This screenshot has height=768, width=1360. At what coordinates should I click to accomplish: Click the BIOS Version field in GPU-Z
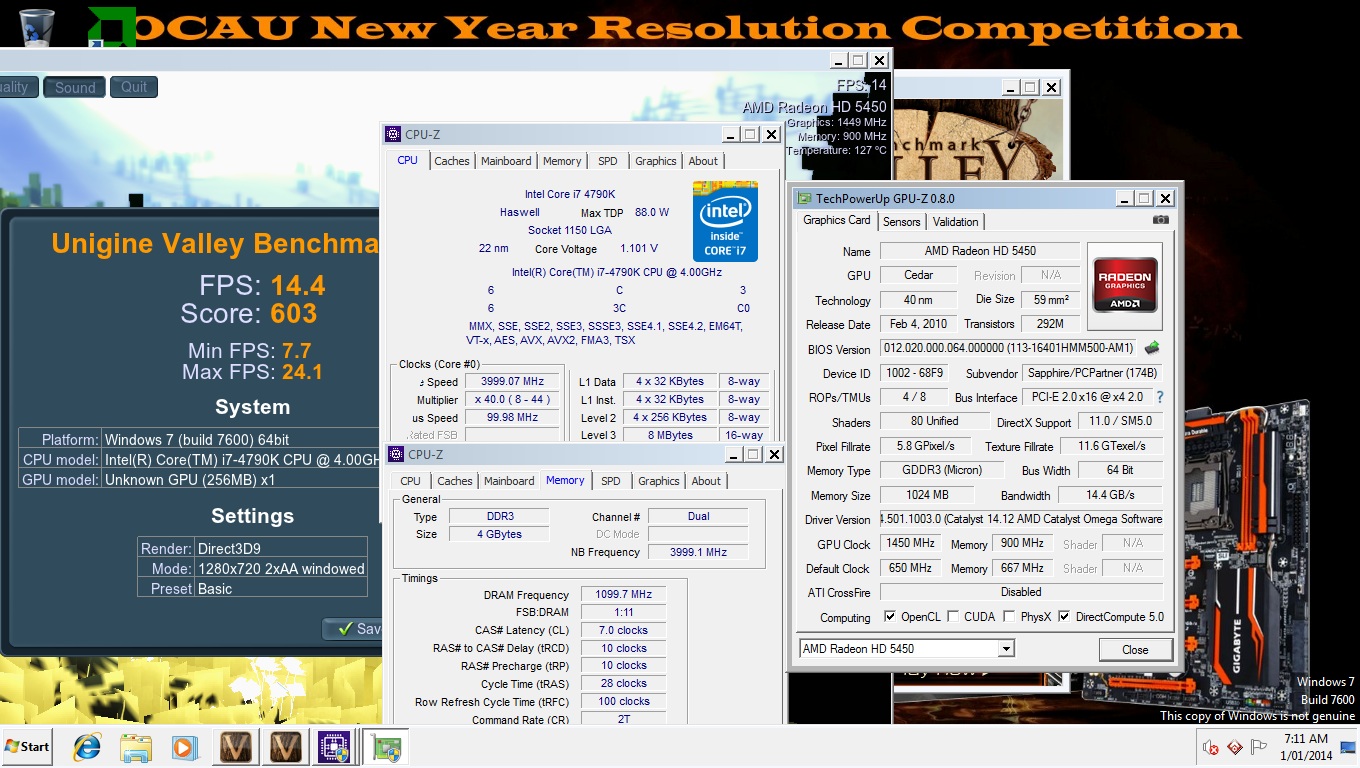1010,348
